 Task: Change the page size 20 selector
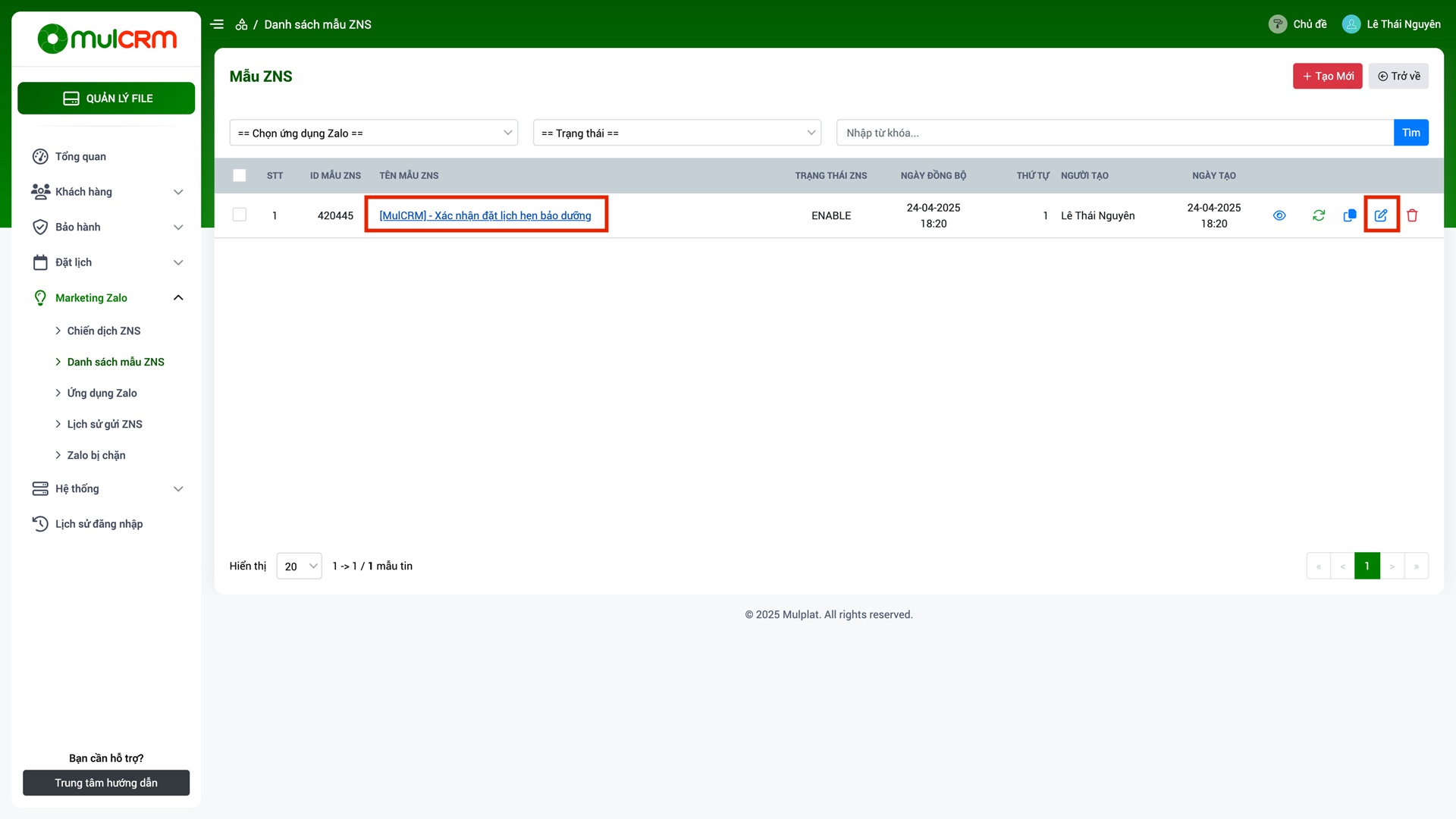pos(300,566)
